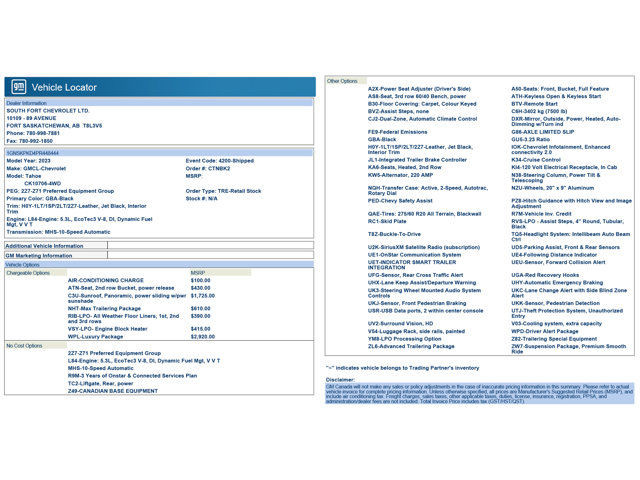Click JL1-Integrated Trailer Brake Controller

tap(417, 160)
